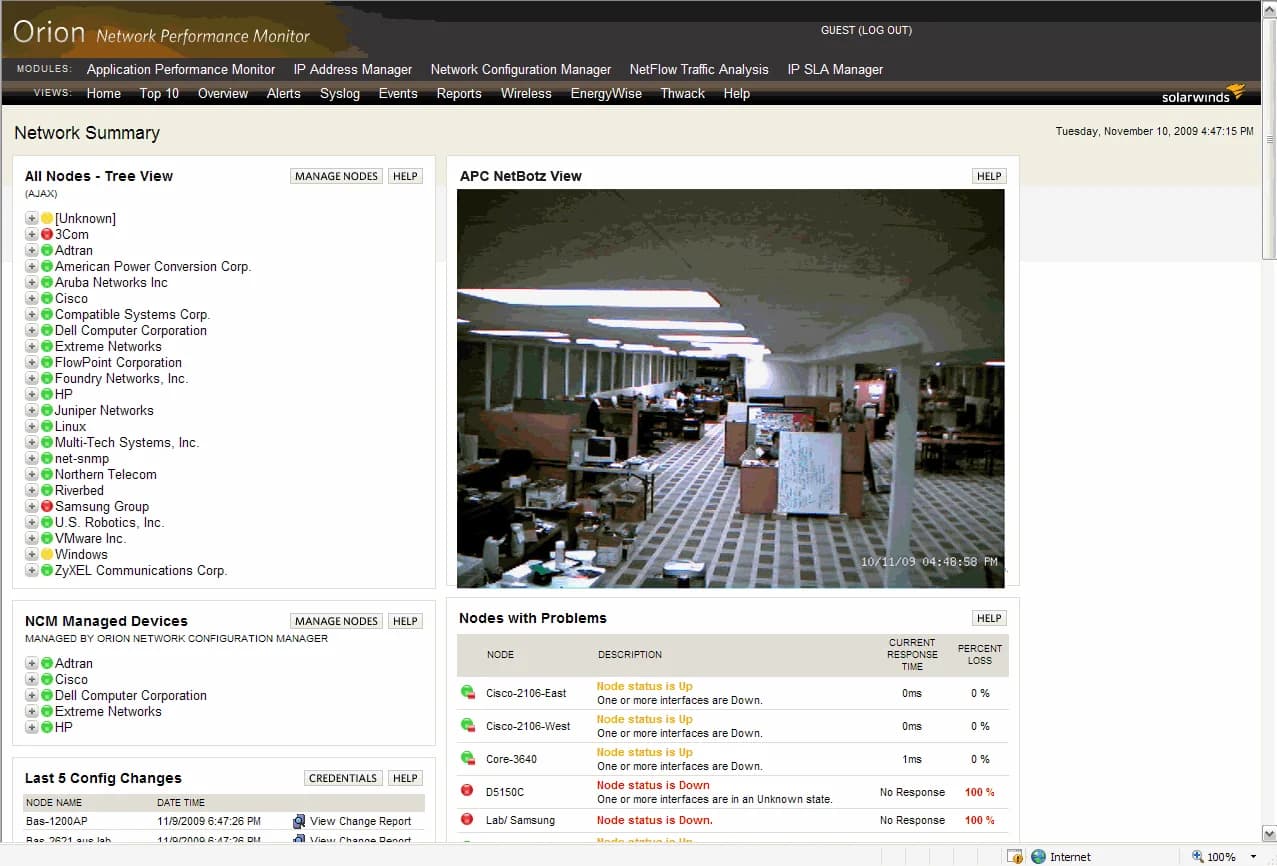This screenshot has width=1277, height=866.
Task: Click the NetBotz camera image
Action: [x=731, y=388]
